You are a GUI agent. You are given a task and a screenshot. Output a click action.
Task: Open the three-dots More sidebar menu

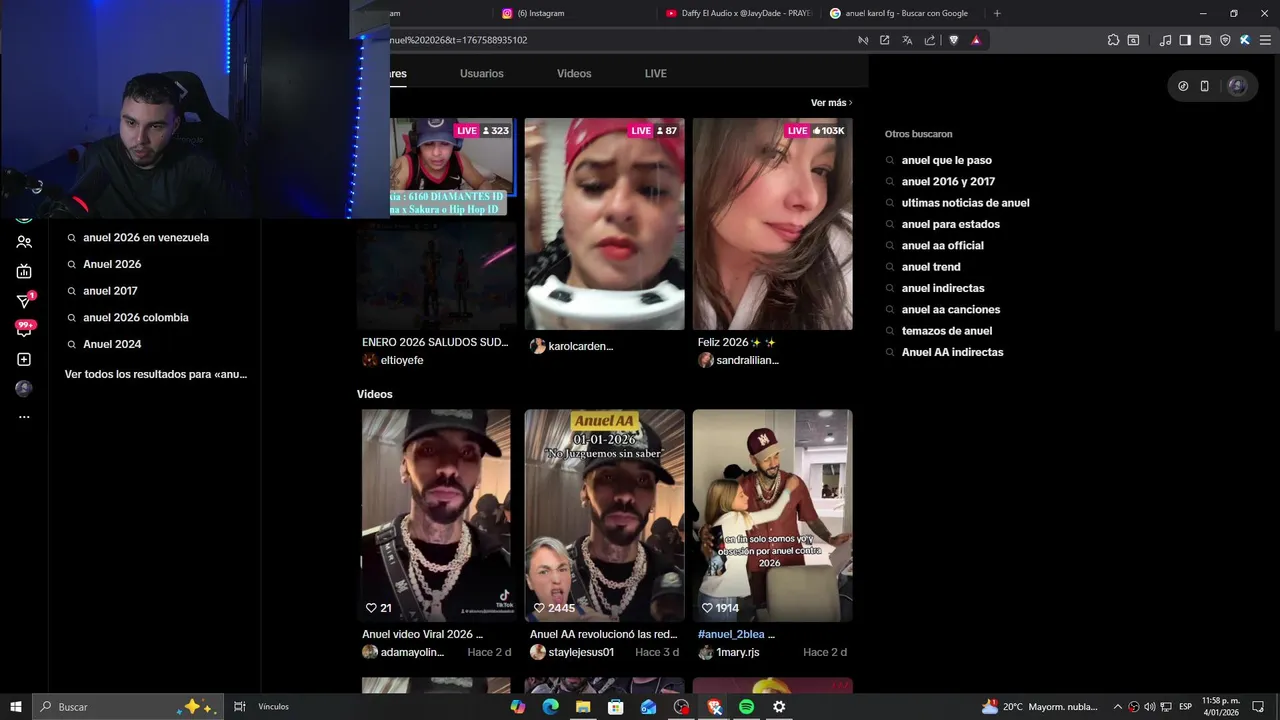point(24,417)
